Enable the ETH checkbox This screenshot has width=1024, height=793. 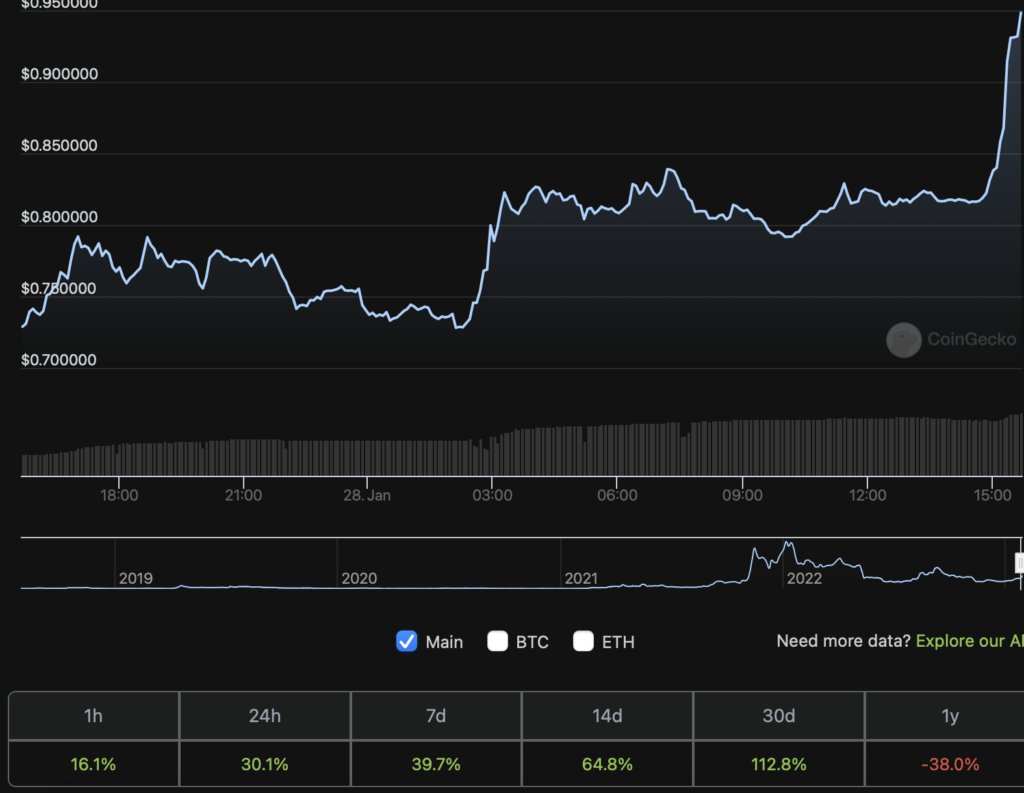(583, 641)
